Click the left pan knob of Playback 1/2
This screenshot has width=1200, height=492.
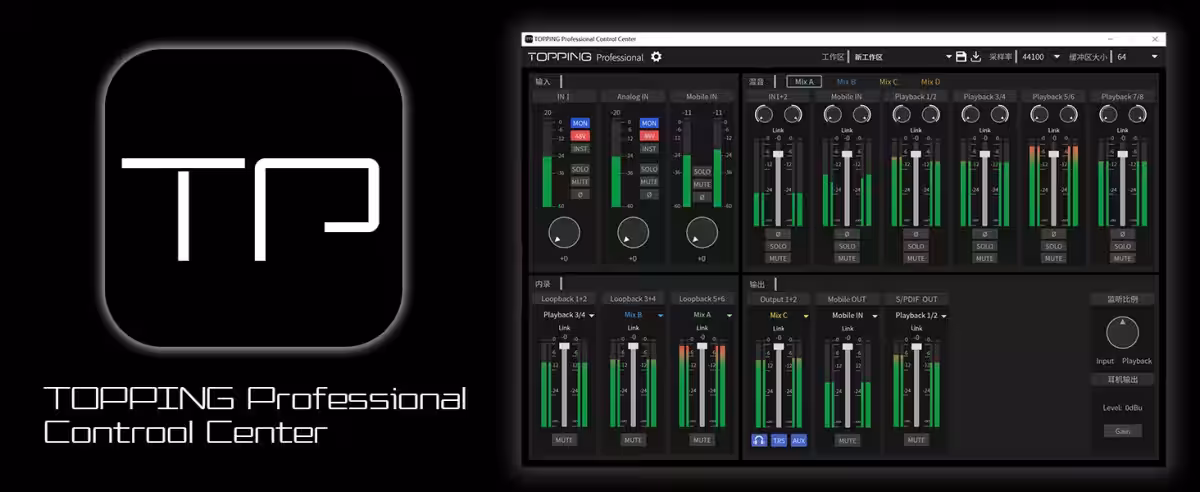tap(901, 116)
